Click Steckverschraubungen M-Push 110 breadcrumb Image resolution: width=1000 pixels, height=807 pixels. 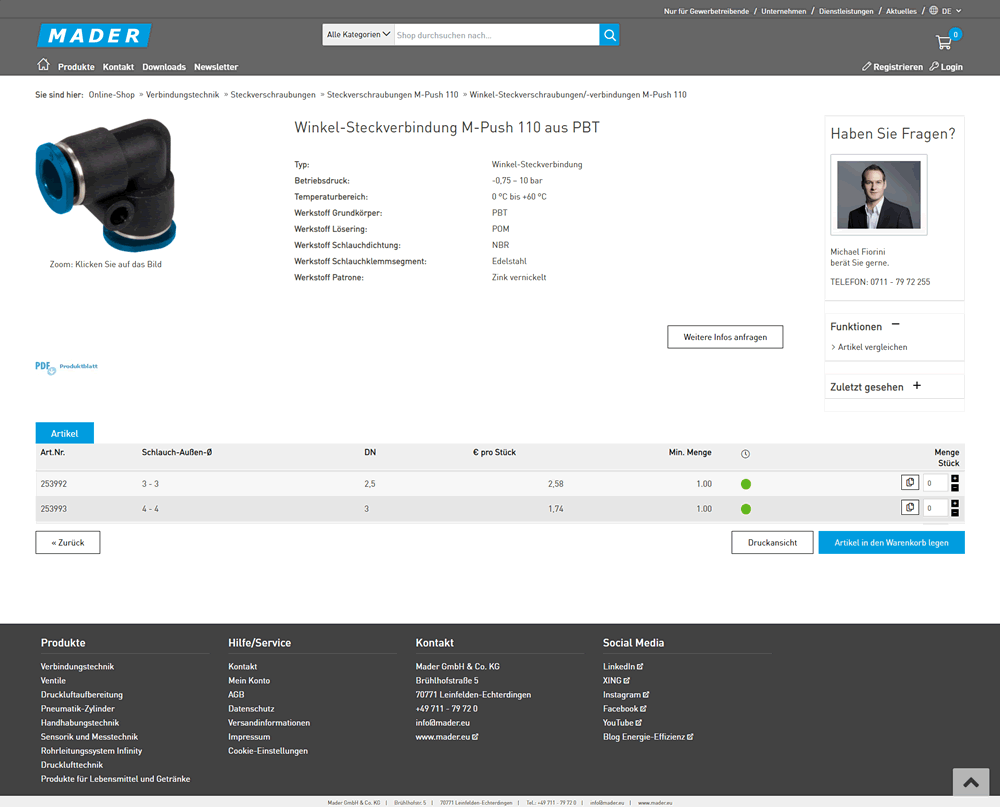[393, 94]
